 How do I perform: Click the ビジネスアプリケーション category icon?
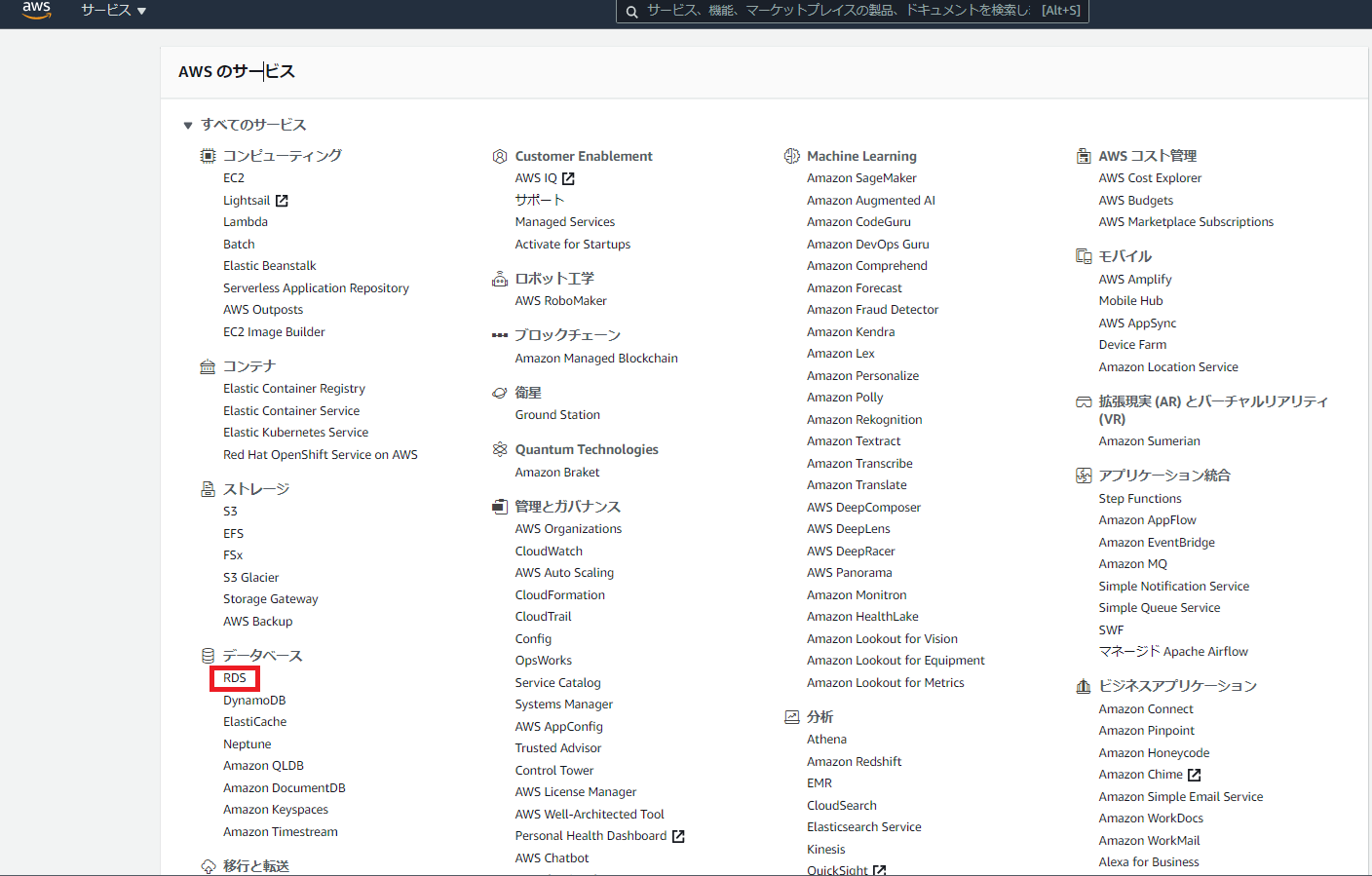pos(1084,686)
